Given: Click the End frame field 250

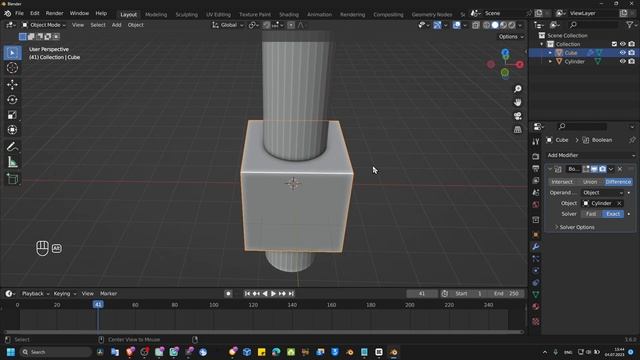Looking at the screenshot, I should click(x=506, y=293).
